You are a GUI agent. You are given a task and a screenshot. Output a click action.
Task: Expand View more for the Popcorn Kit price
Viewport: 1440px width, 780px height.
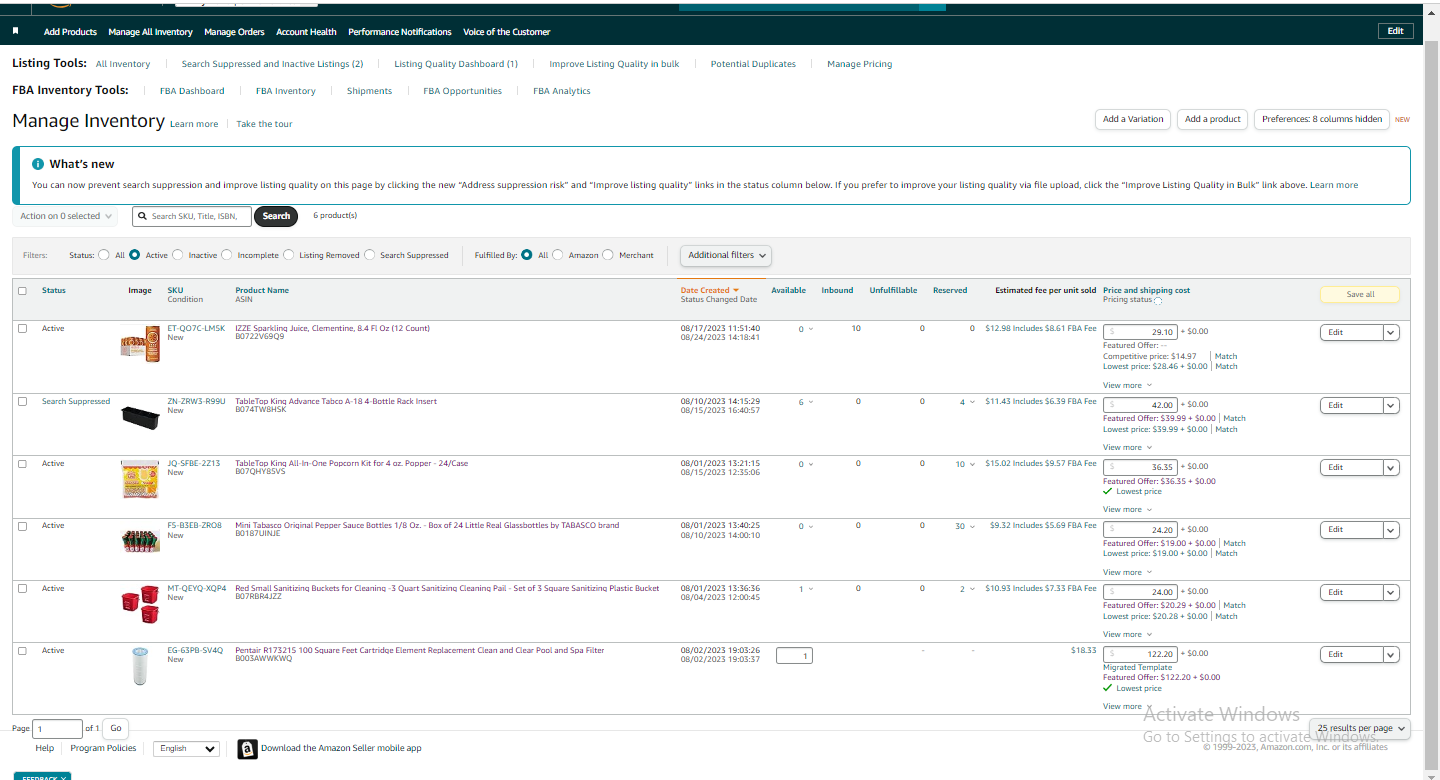click(1127, 509)
